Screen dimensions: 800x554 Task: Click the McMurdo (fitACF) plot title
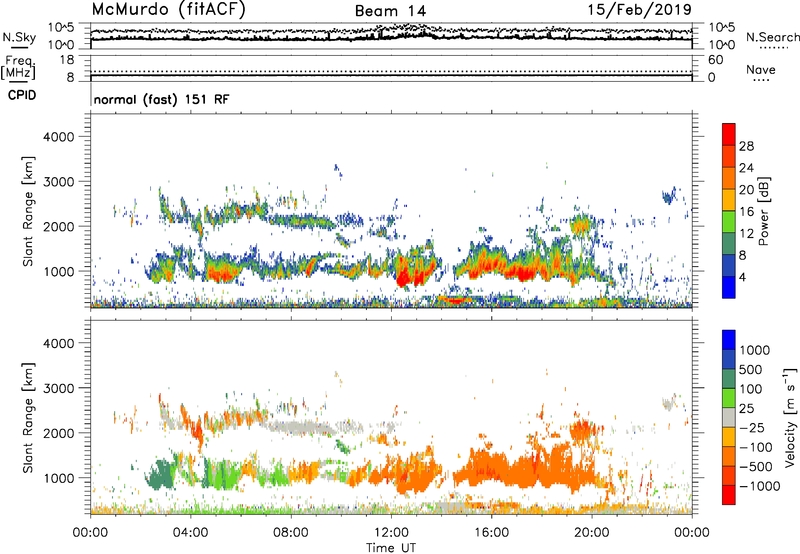pos(168,10)
